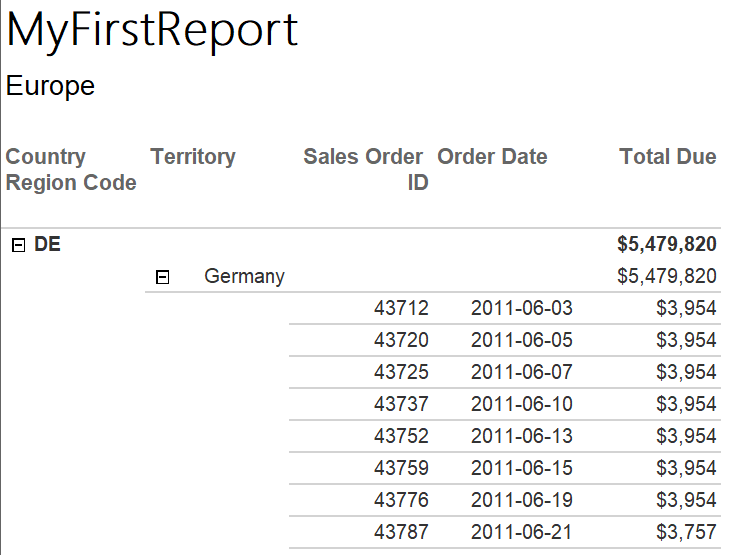Click sales order ID 43759

coord(402,468)
